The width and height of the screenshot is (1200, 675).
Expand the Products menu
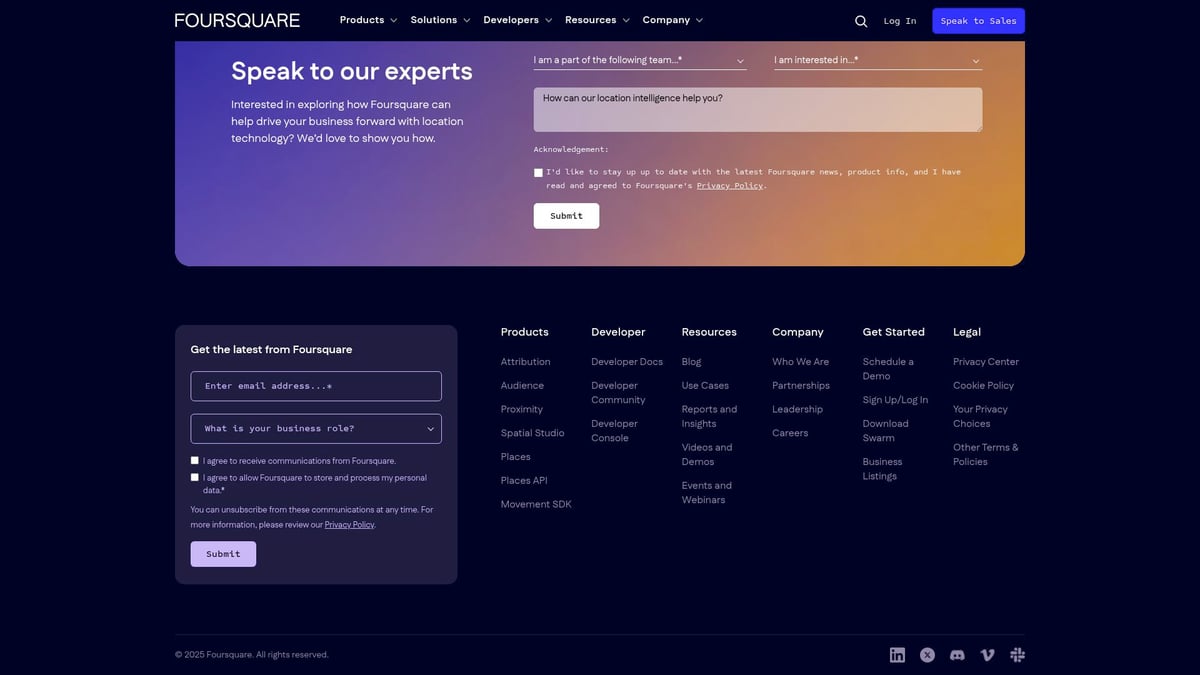click(x=368, y=20)
